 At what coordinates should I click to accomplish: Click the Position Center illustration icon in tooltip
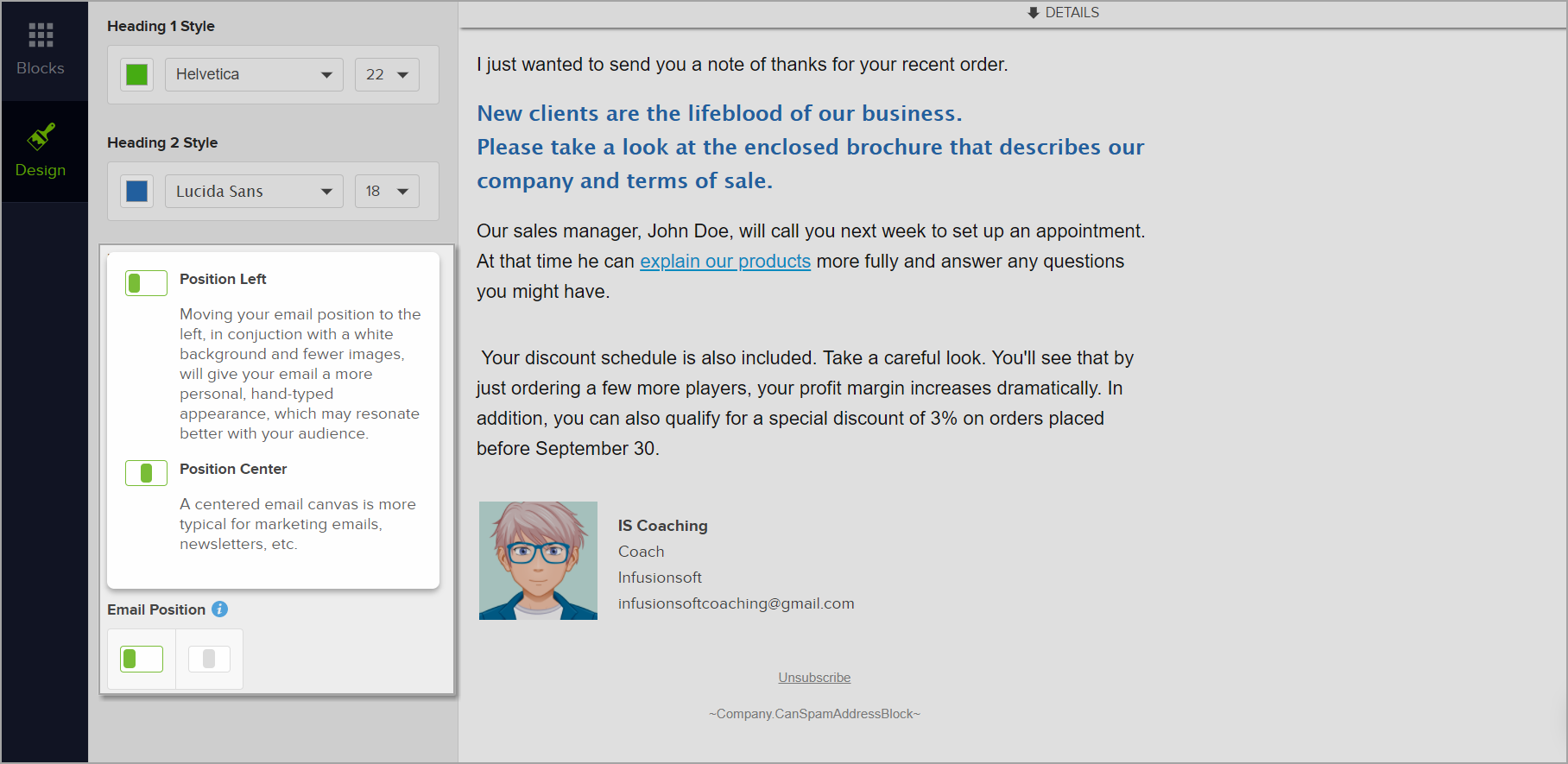point(146,473)
